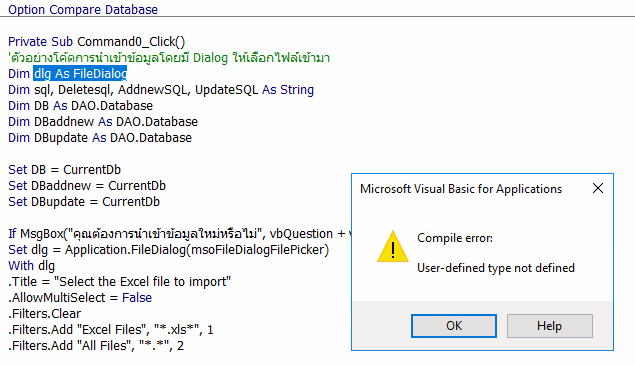The height and width of the screenshot is (365, 635).
Task: Click the highlighted 'dlg As FileDialog' text
Action: (80, 74)
